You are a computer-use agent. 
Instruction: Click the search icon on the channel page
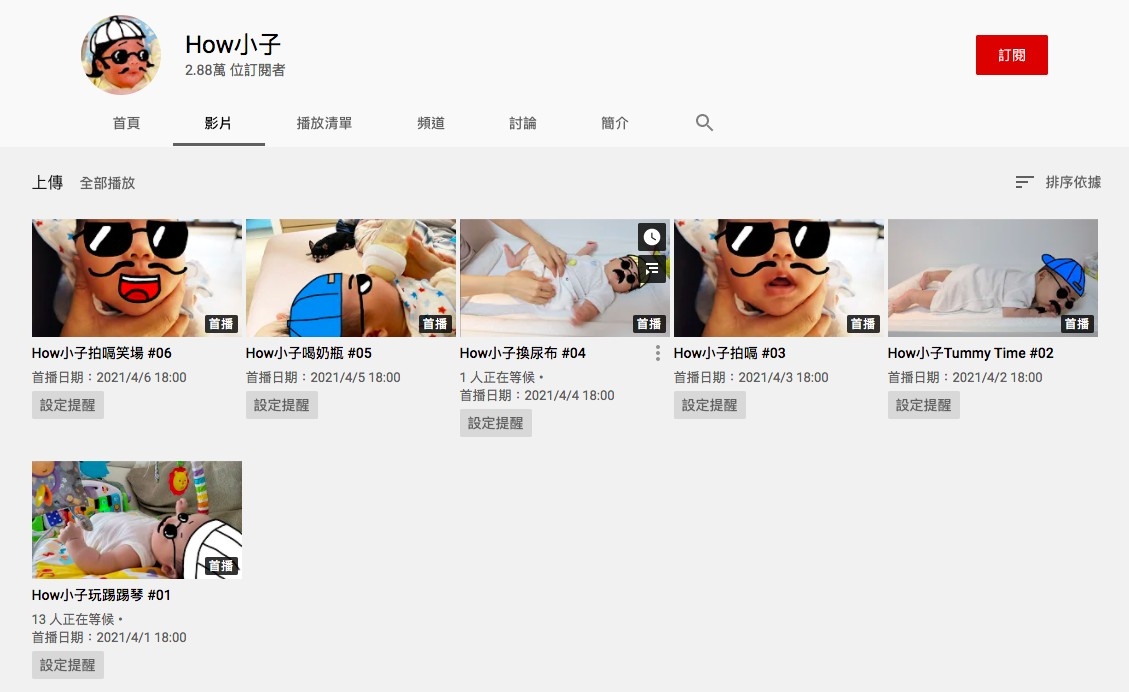pyautogui.click(x=704, y=122)
